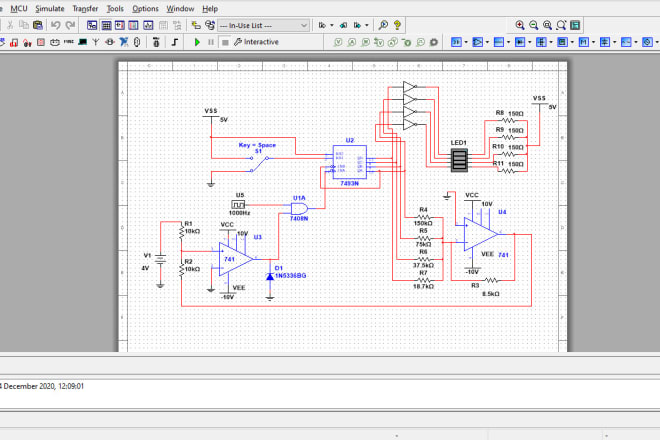This screenshot has width=660, height=440.
Task: Expand the forward annotate dropdown arrow
Action: tap(367, 25)
